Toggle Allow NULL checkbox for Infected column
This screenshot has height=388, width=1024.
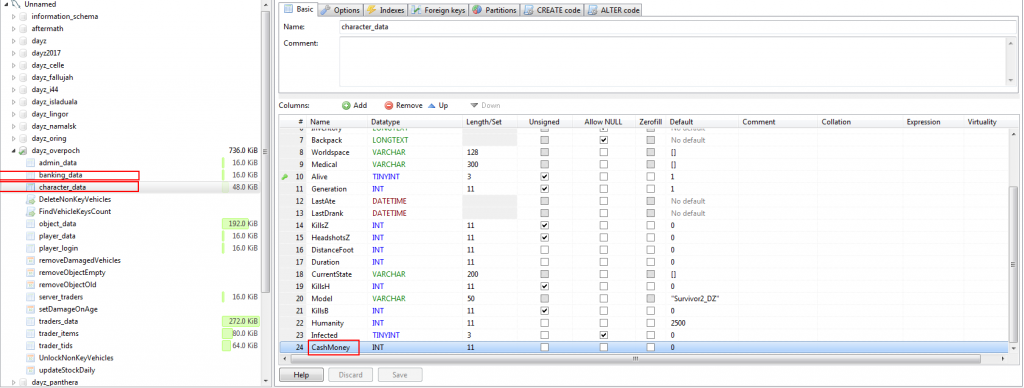604,335
